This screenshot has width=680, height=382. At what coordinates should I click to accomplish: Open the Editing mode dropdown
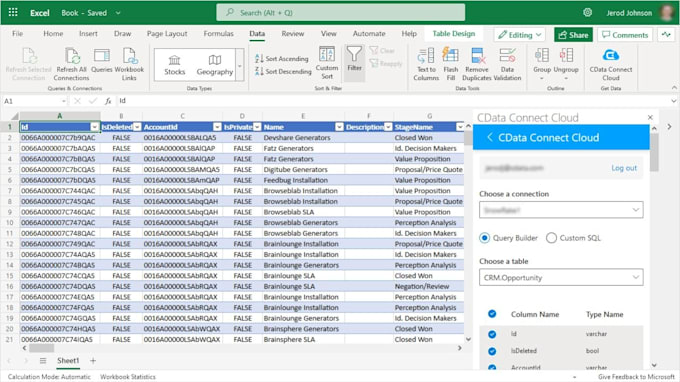520,35
